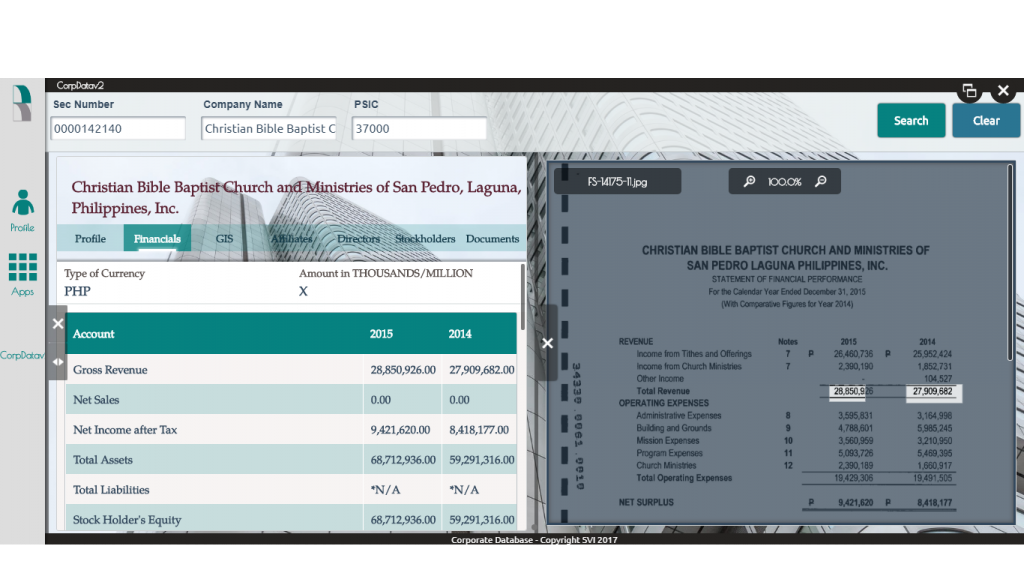Select CorpDatav sidebar item

point(22,355)
